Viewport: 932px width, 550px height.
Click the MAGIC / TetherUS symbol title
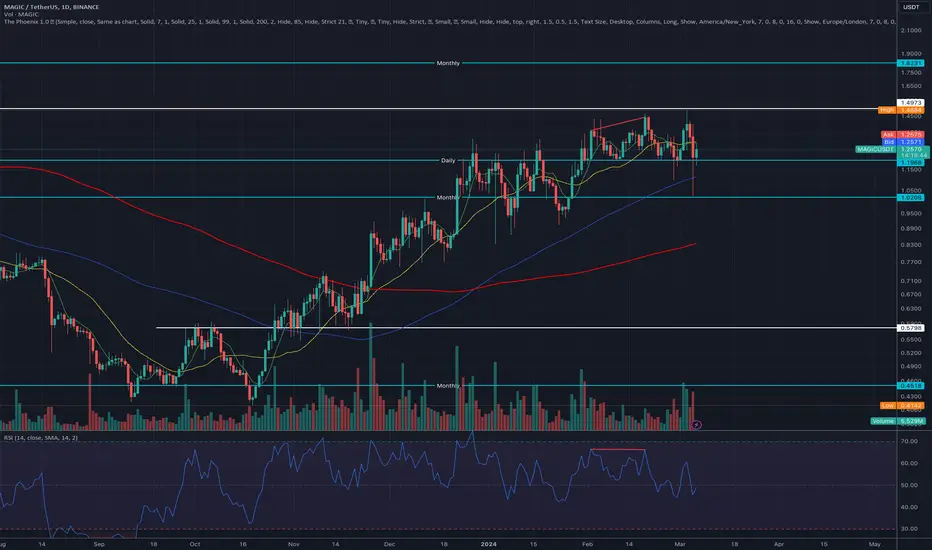click(52, 7)
